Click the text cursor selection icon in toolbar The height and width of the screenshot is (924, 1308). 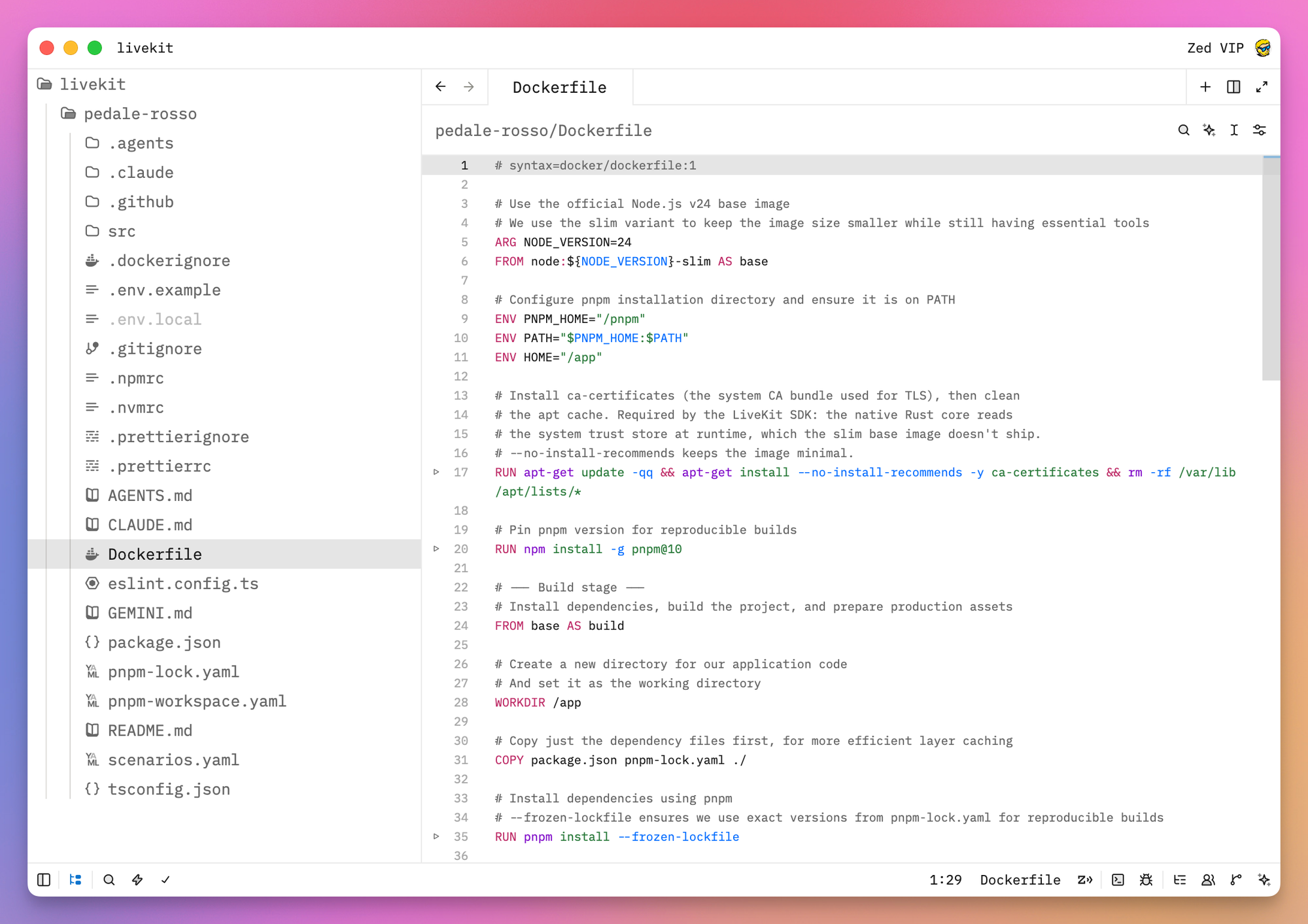(x=1234, y=130)
